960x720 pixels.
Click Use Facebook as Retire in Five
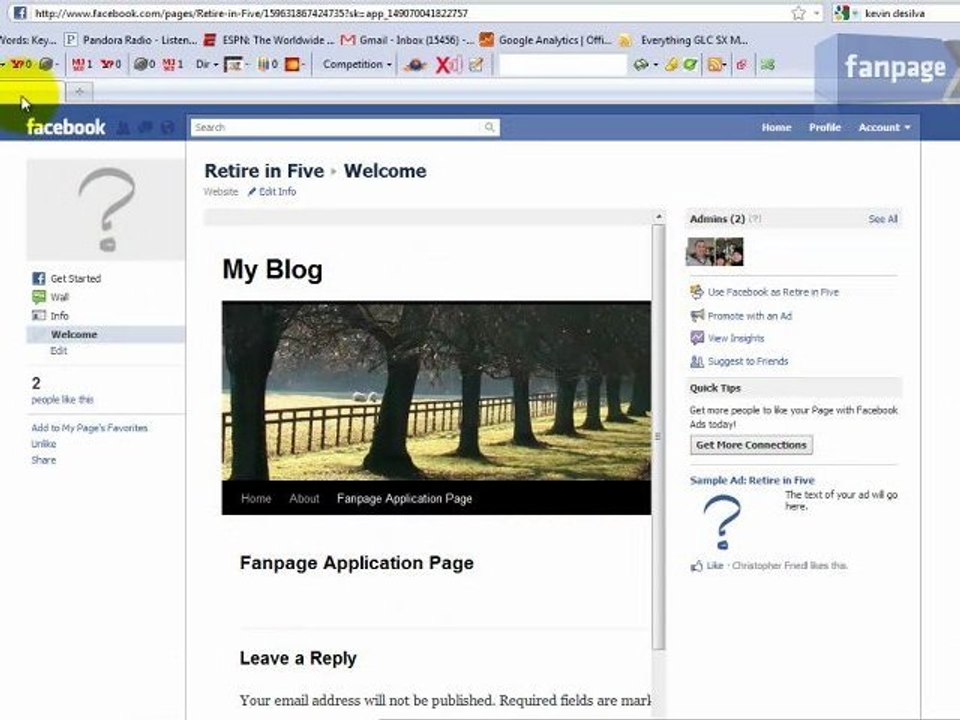click(765, 292)
